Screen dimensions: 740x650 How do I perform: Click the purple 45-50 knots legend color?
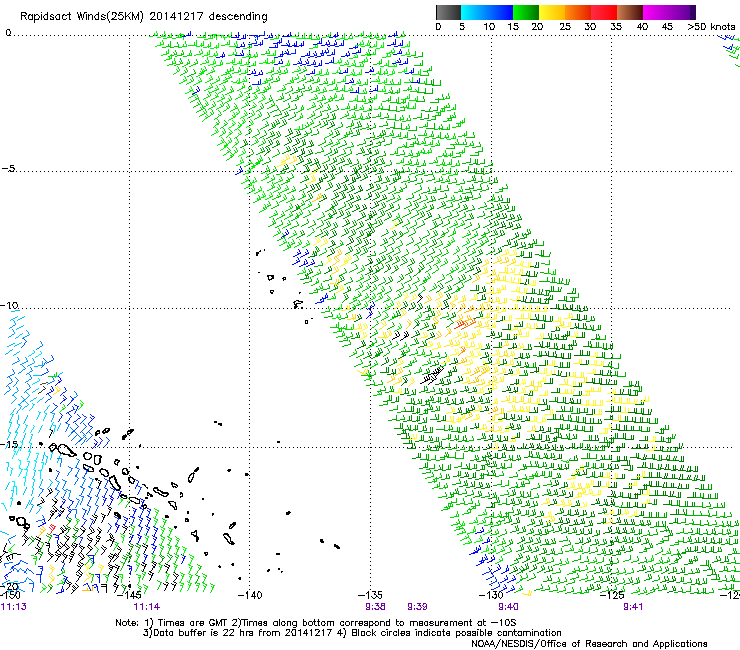(682, 12)
